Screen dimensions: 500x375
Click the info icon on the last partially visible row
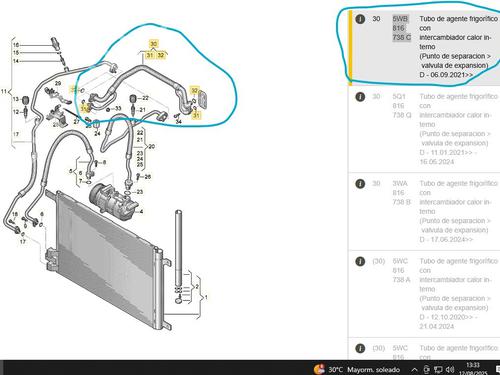pos(360,348)
